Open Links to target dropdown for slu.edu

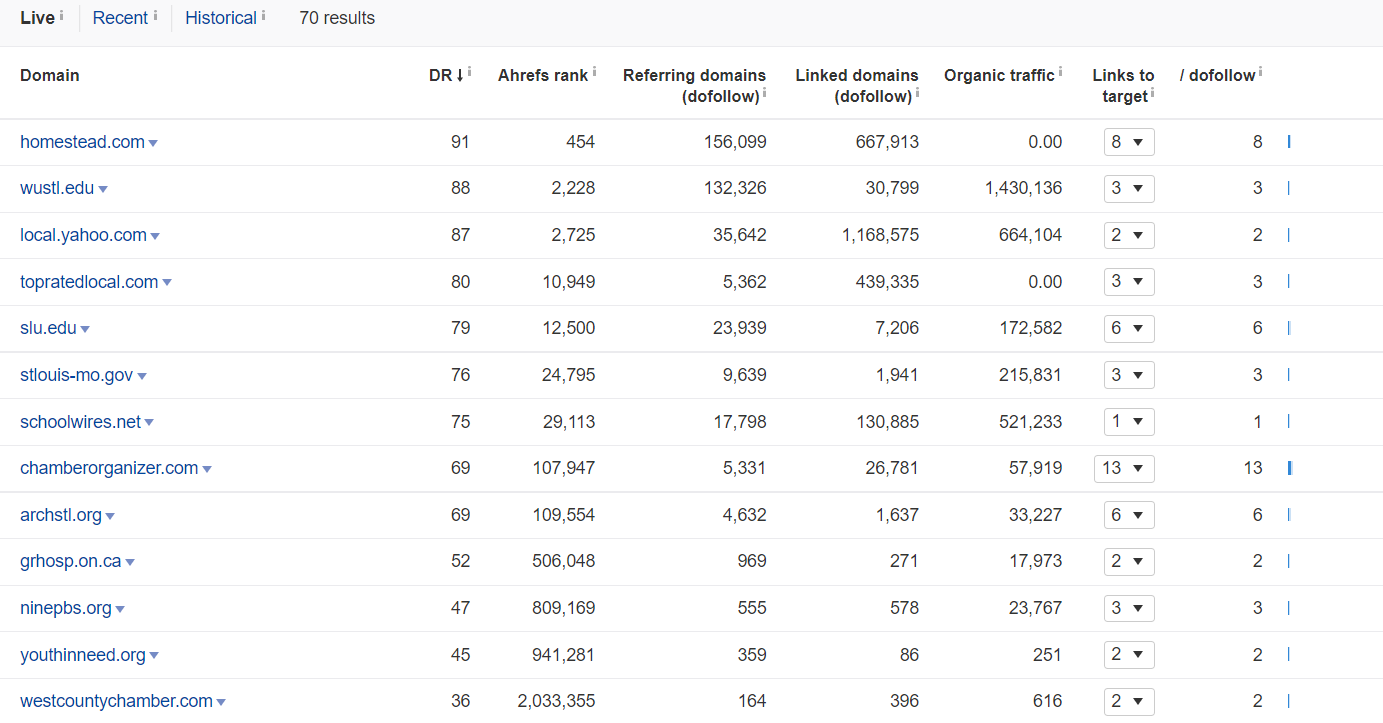(1129, 328)
